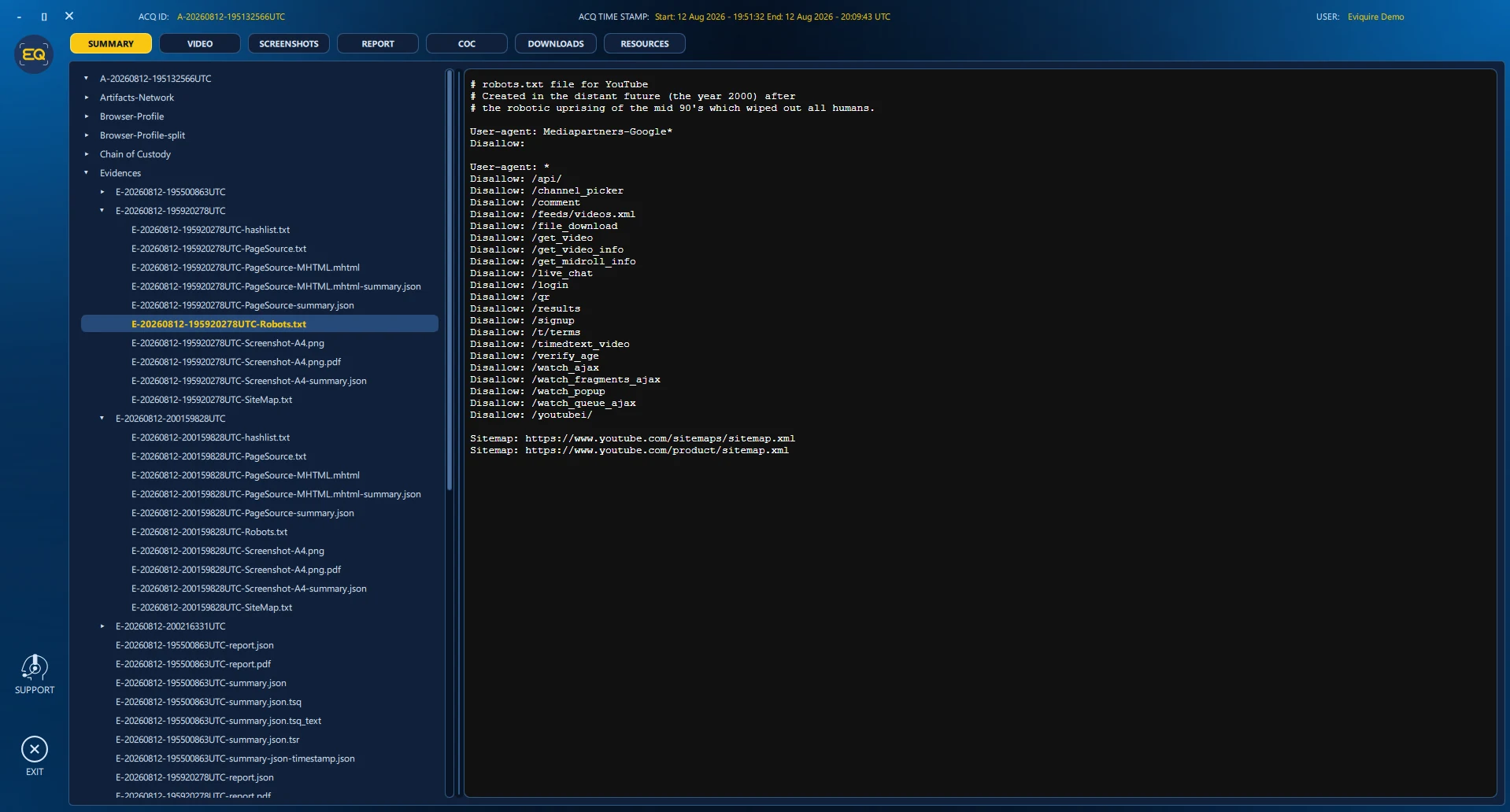1510x812 pixels.
Task: Click the minimize dash icon in the title bar
Action: [19, 17]
